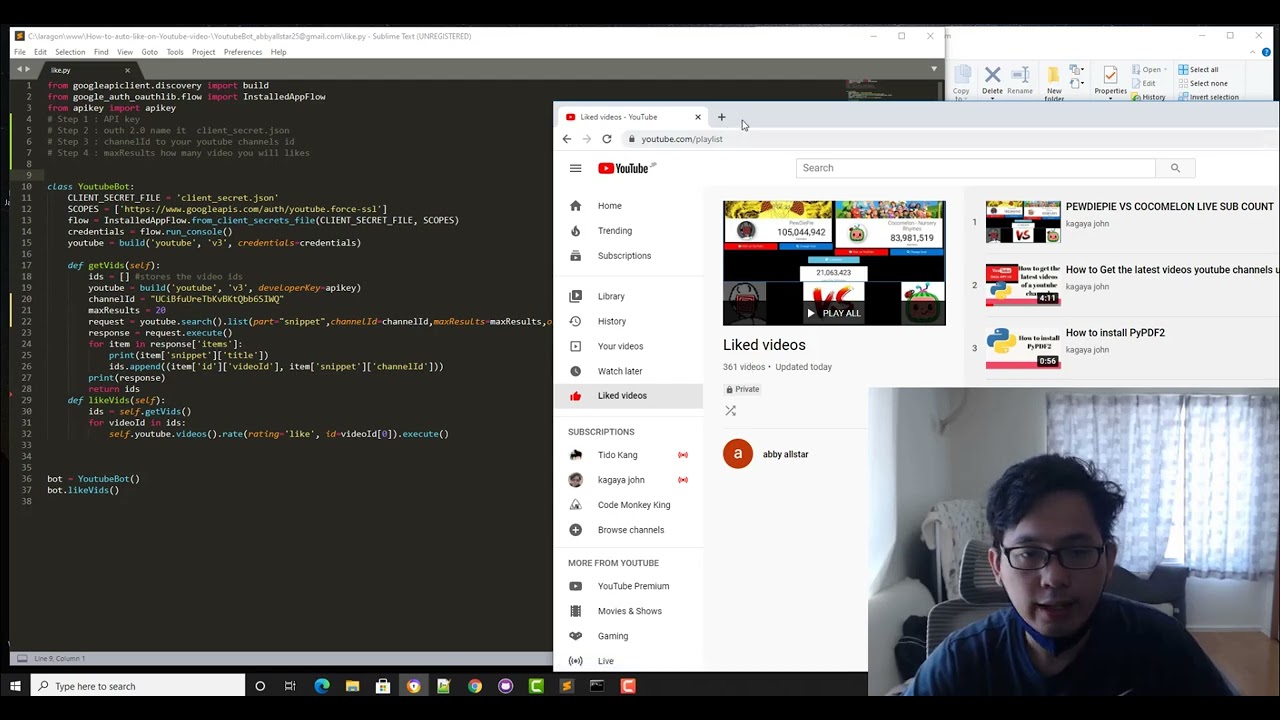This screenshot has width=1280, height=720.
Task: Open the abby allstar channel avatar
Action: pos(738,454)
